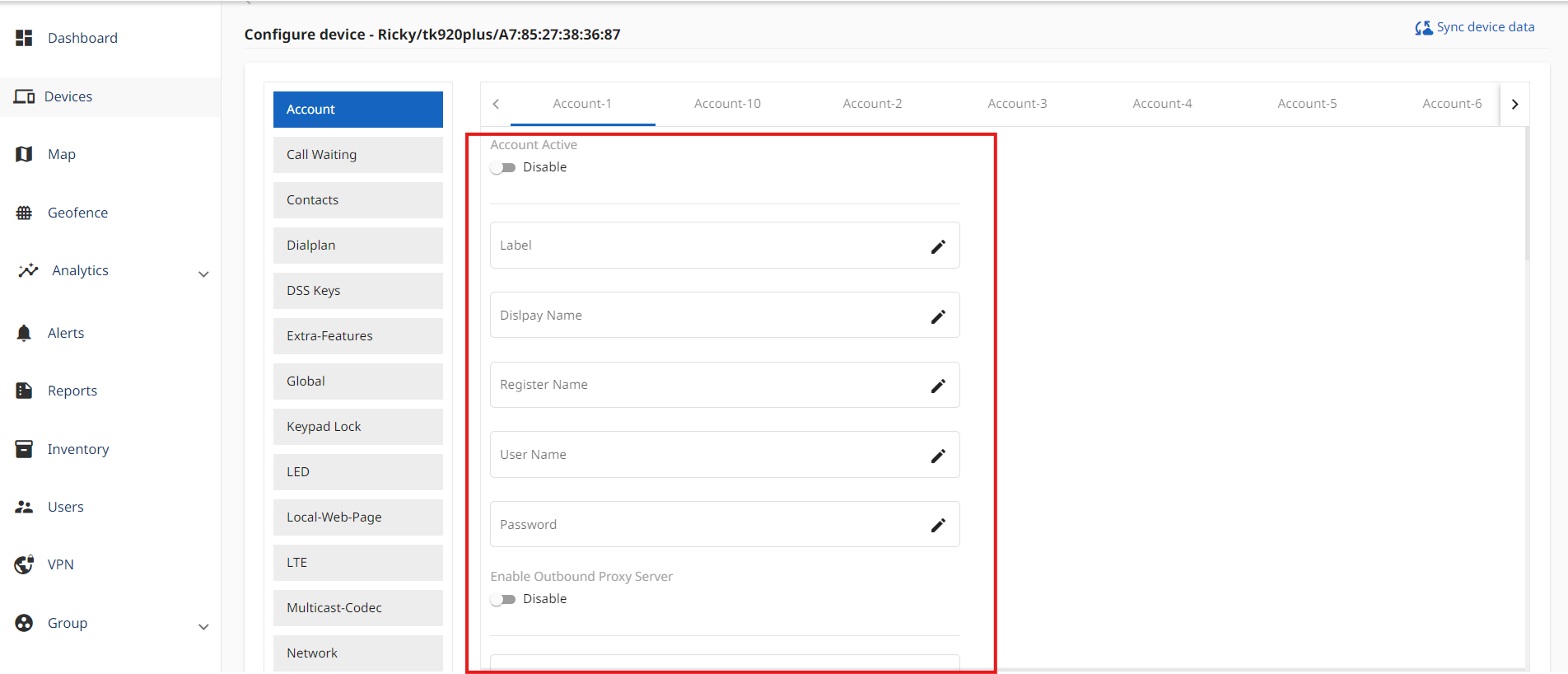1568x674 pixels.
Task: Edit Password using its pencil icon
Action: pos(938,525)
